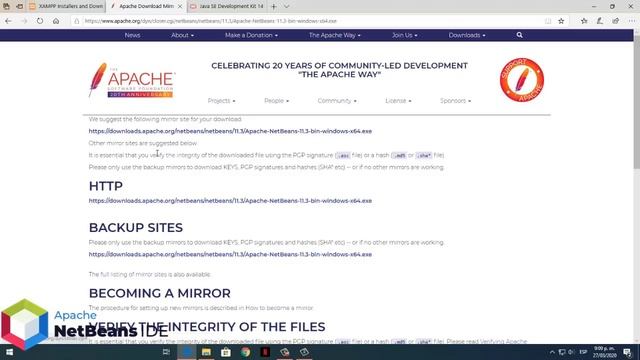Expand Make a Donation dropdown
Image resolution: width=640 pixels, height=360 pixels.
(251, 35)
